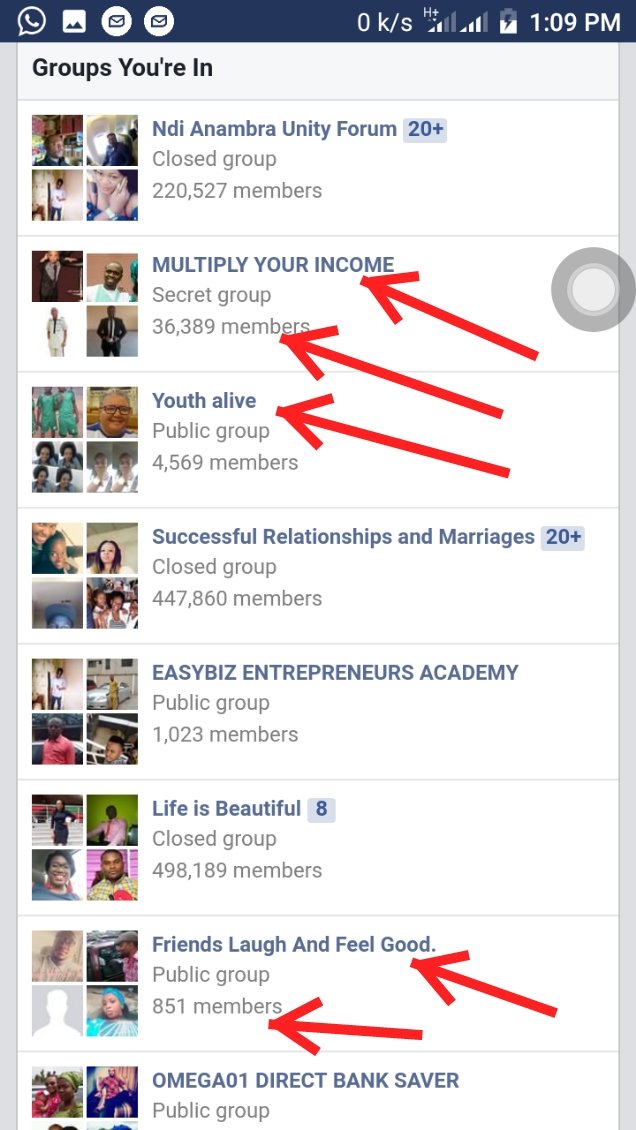Open EASYBIZ ENTREPRENEURS ACADEMY group
This screenshot has height=1130, width=636.
[318, 711]
